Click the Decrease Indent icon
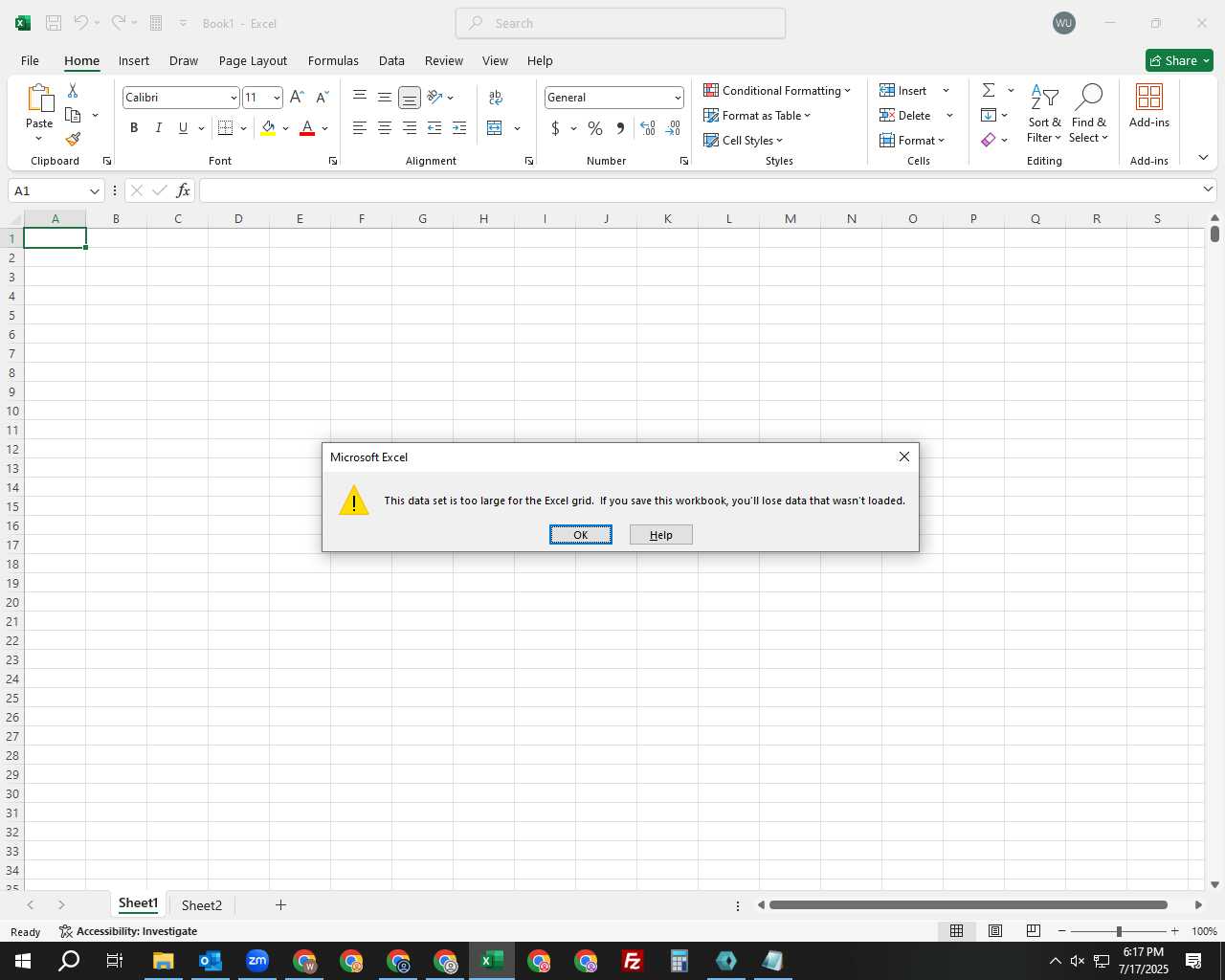Screen dimensions: 1225x980 434,128
